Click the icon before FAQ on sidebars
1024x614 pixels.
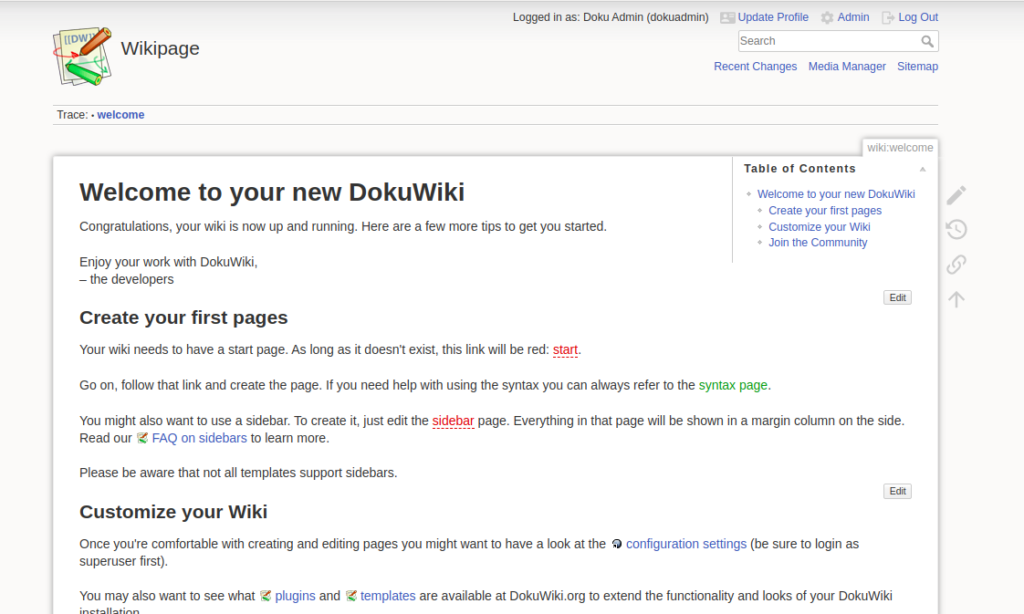pos(142,438)
